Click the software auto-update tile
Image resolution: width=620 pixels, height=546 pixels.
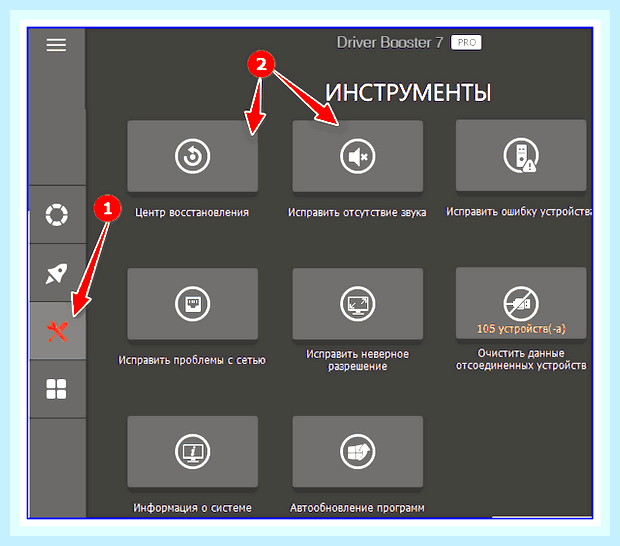357,452
